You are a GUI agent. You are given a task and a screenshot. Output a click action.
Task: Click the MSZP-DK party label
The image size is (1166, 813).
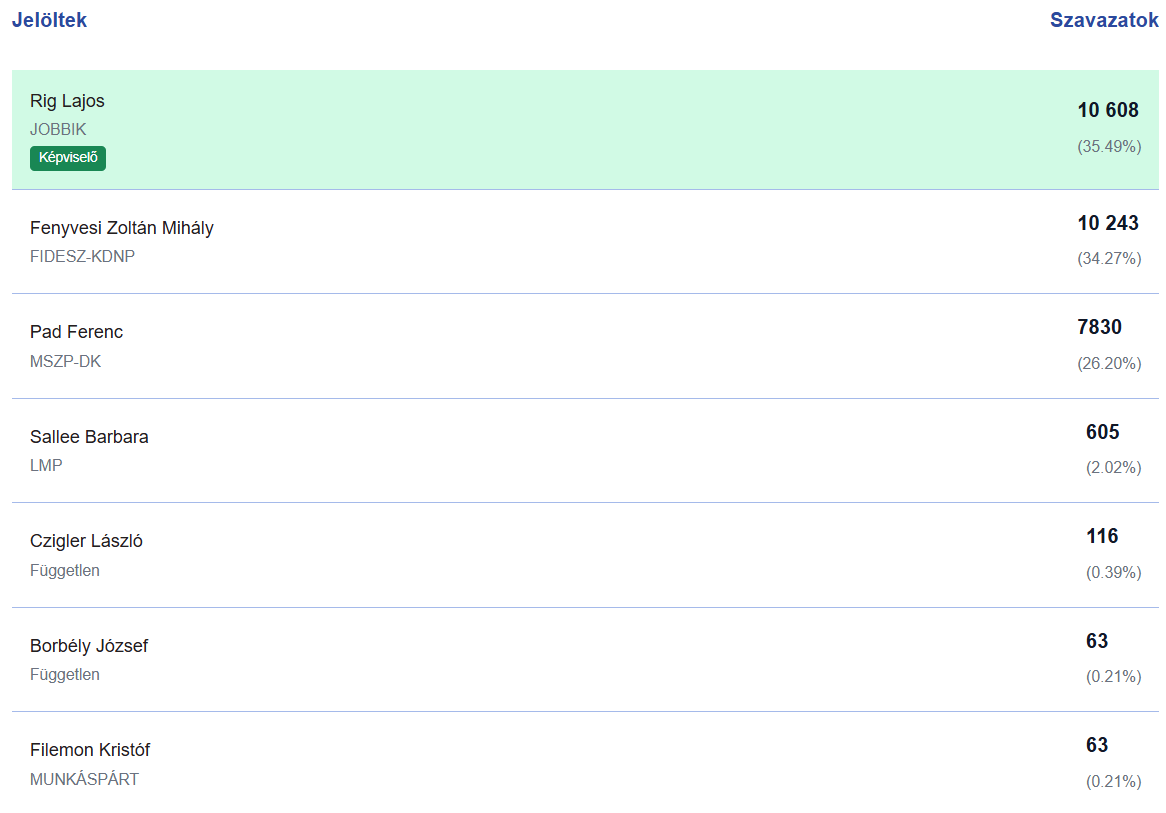pos(65,361)
